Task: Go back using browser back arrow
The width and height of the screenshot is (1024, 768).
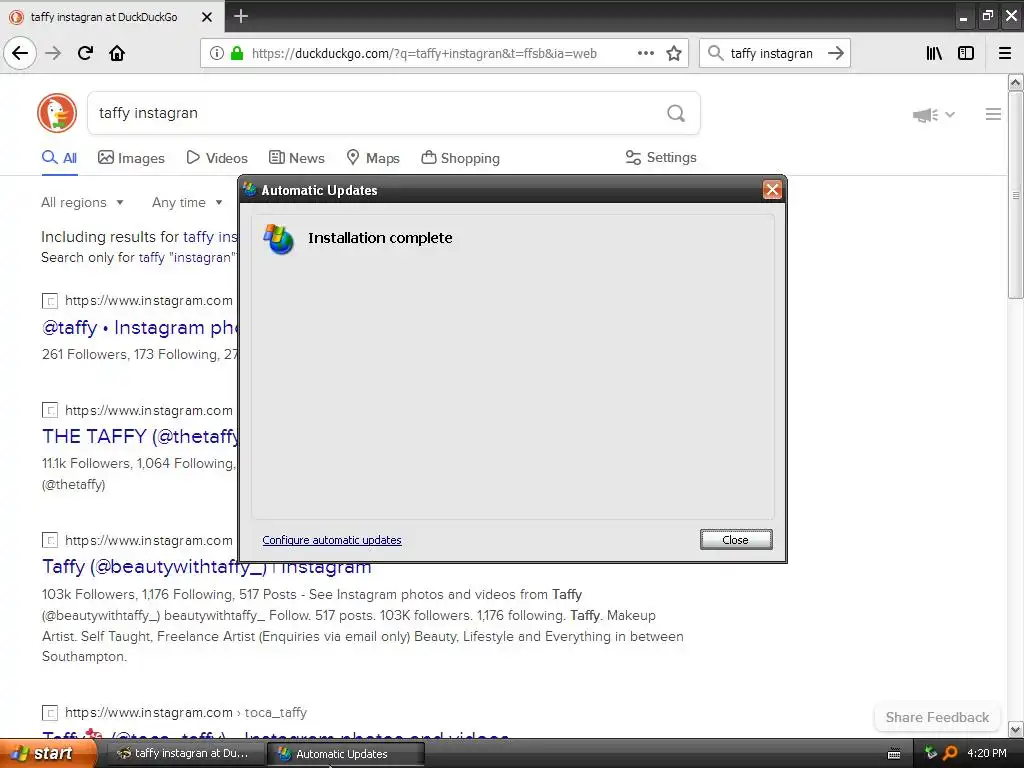Action: tap(20, 53)
